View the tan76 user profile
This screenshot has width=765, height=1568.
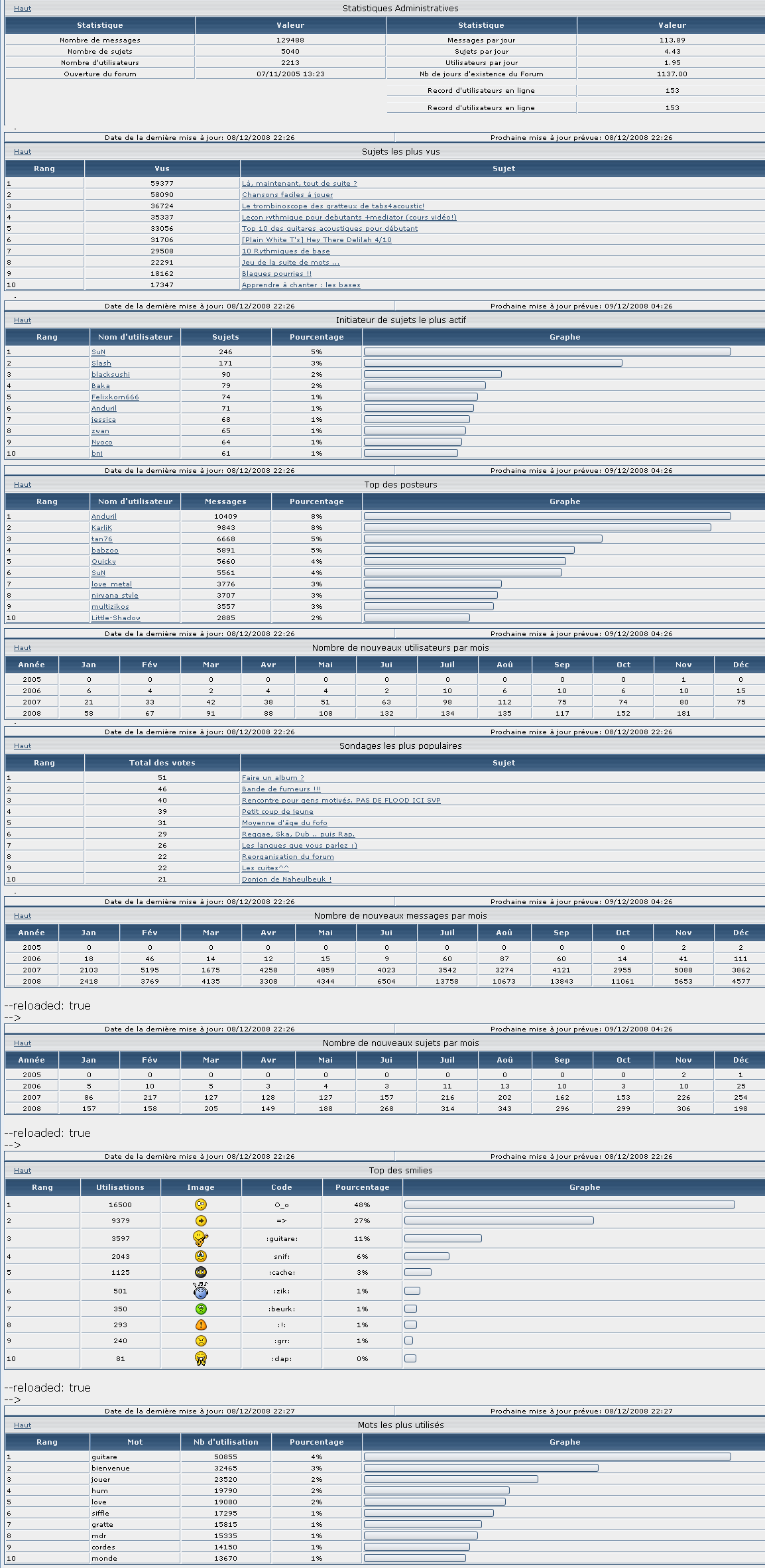102,539
